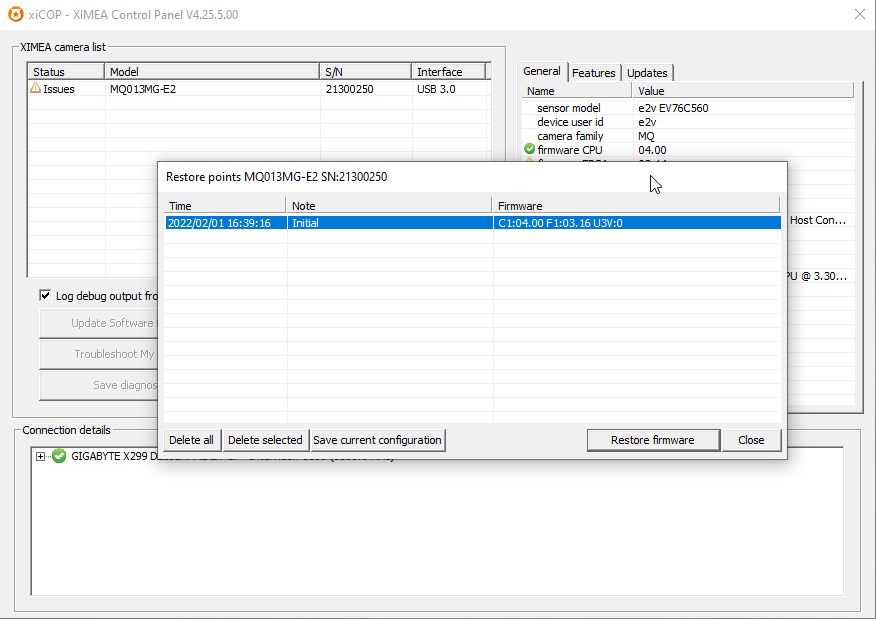Viewport: 876px width, 619px height.
Task: Click the Model column header
Action: click(x=212, y=72)
